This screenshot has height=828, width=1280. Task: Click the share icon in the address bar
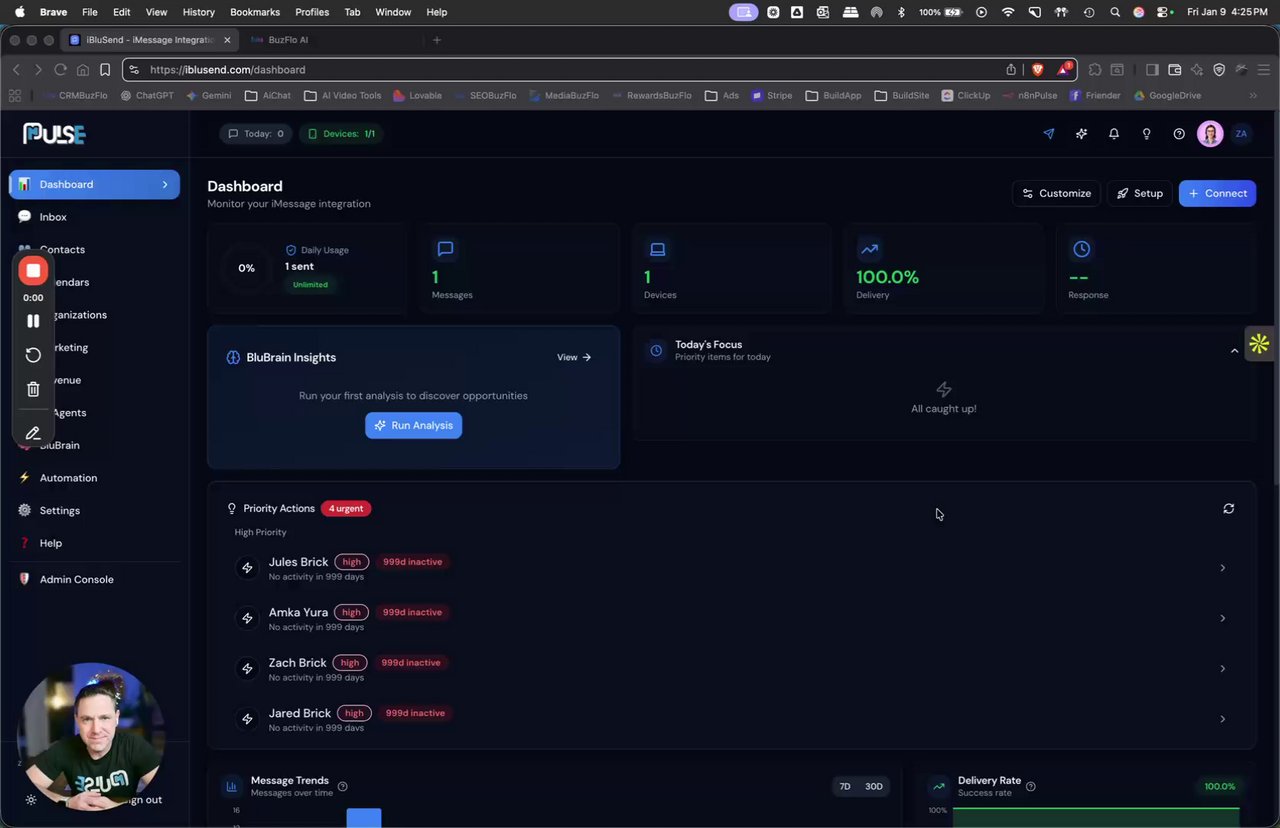tap(1011, 70)
